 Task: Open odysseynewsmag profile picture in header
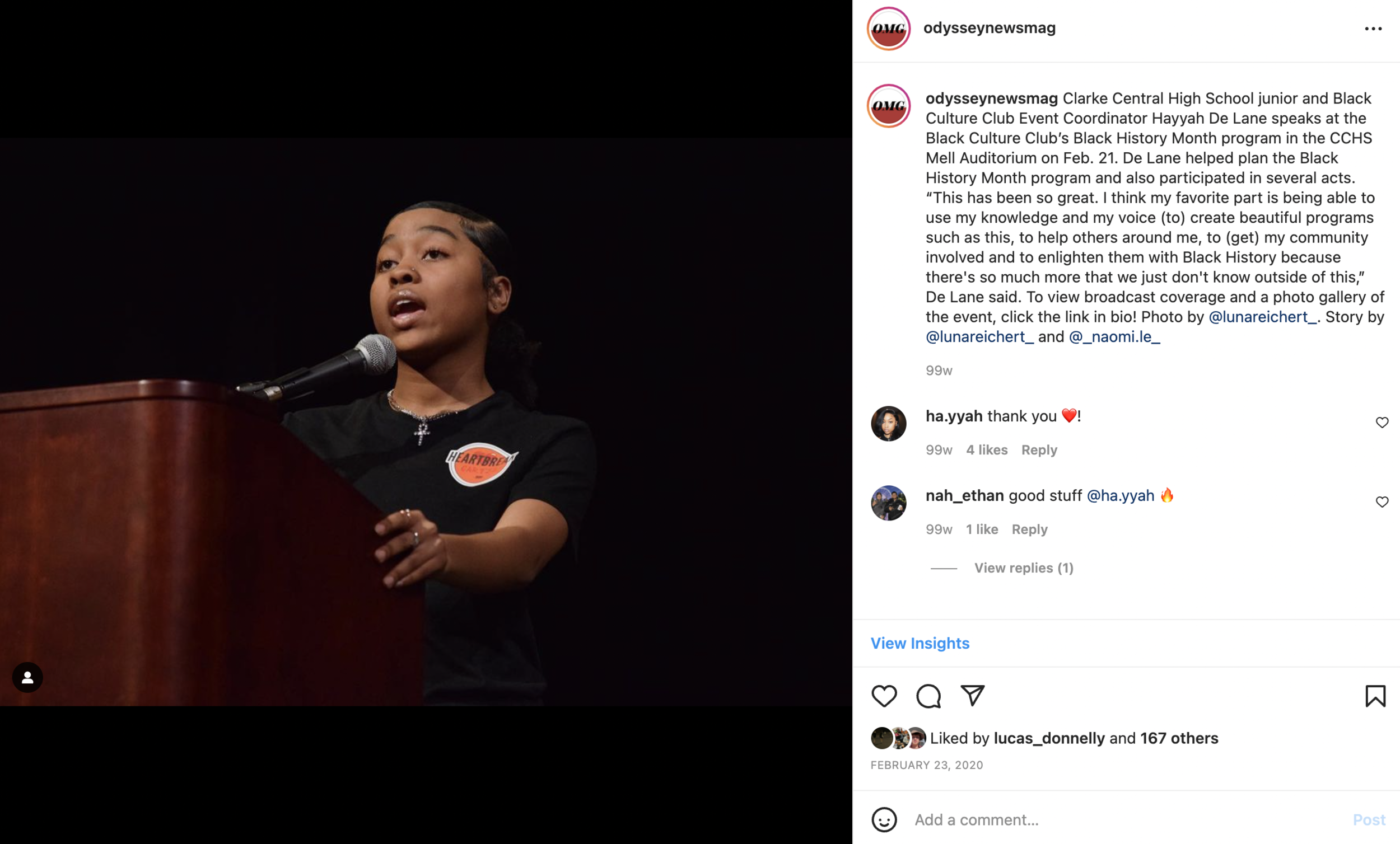point(889,29)
